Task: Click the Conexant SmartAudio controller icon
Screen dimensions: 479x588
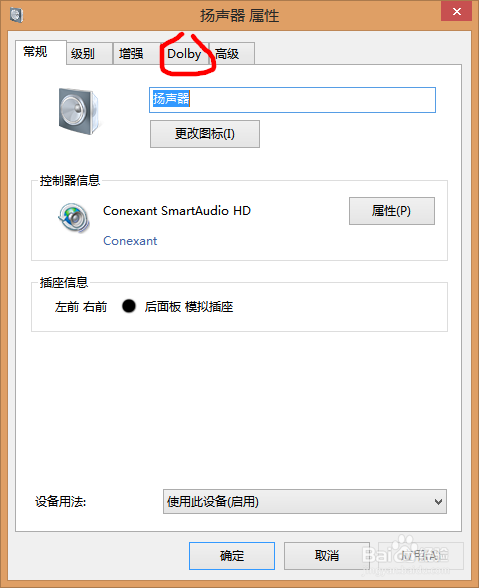Action: [x=74, y=218]
